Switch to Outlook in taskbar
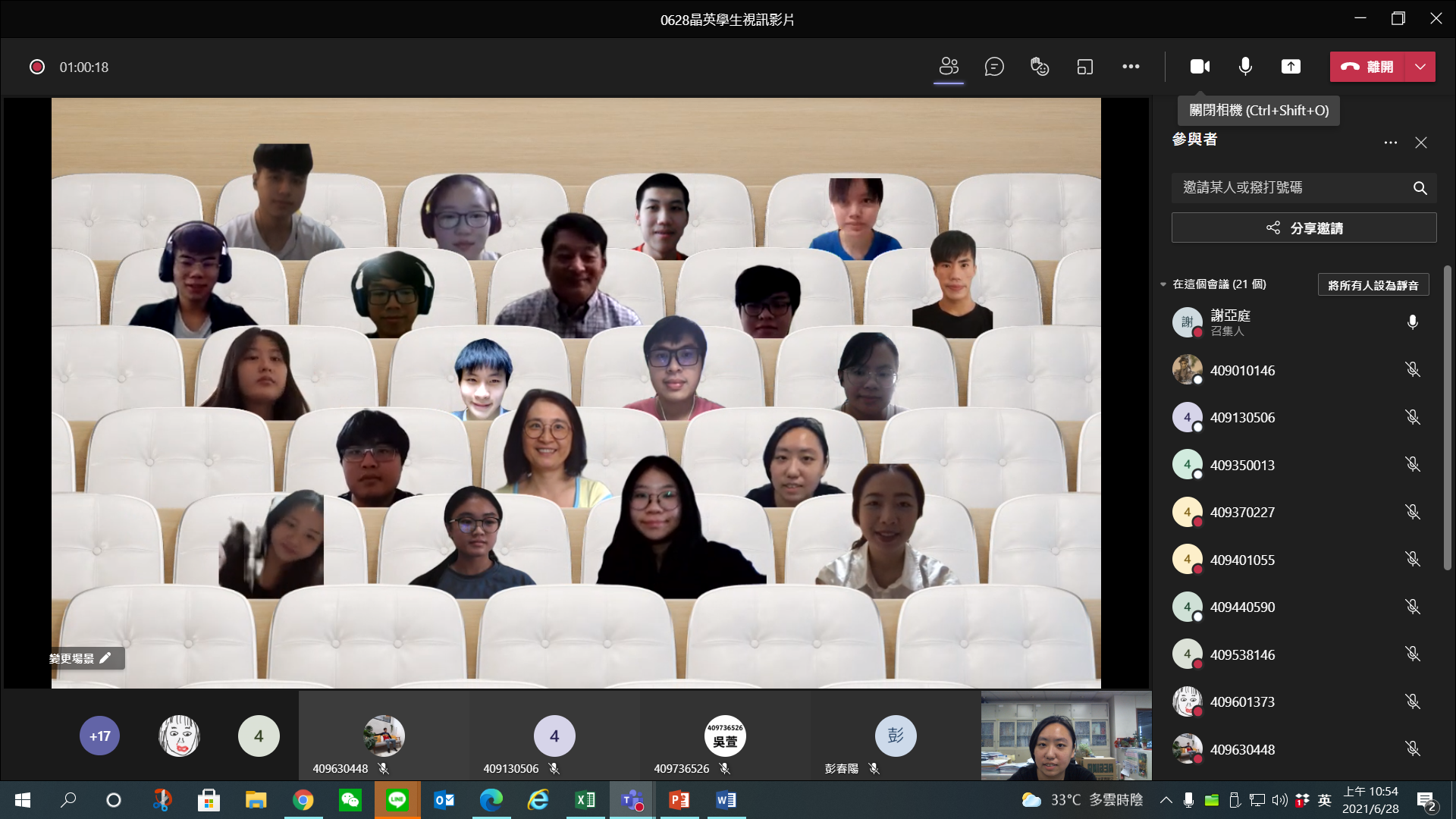Image resolution: width=1456 pixels, height=819 pixels. pos(444,800)
